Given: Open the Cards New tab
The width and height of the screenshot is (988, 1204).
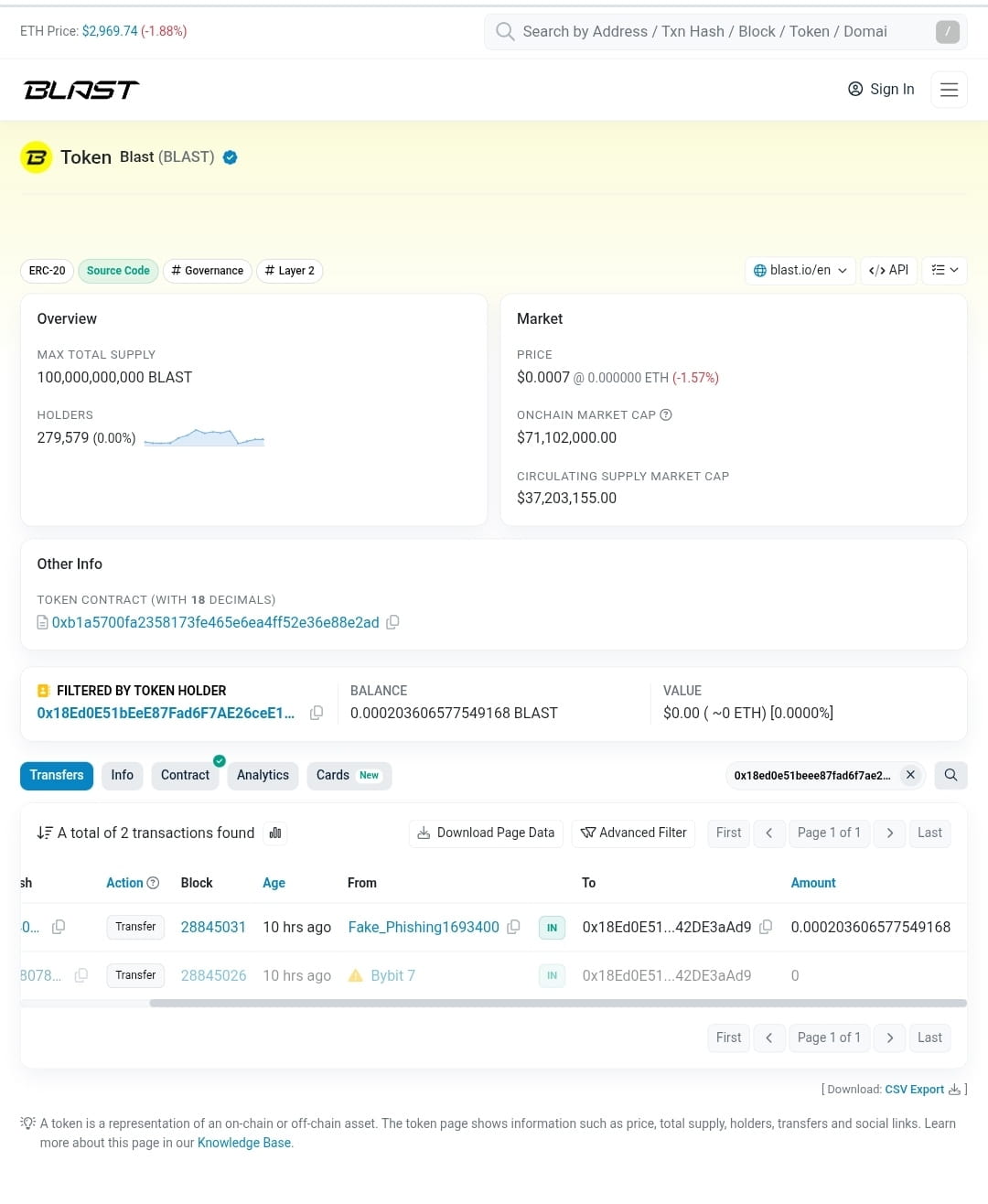Looking at the screenshot, I should (x=349, y=775).
